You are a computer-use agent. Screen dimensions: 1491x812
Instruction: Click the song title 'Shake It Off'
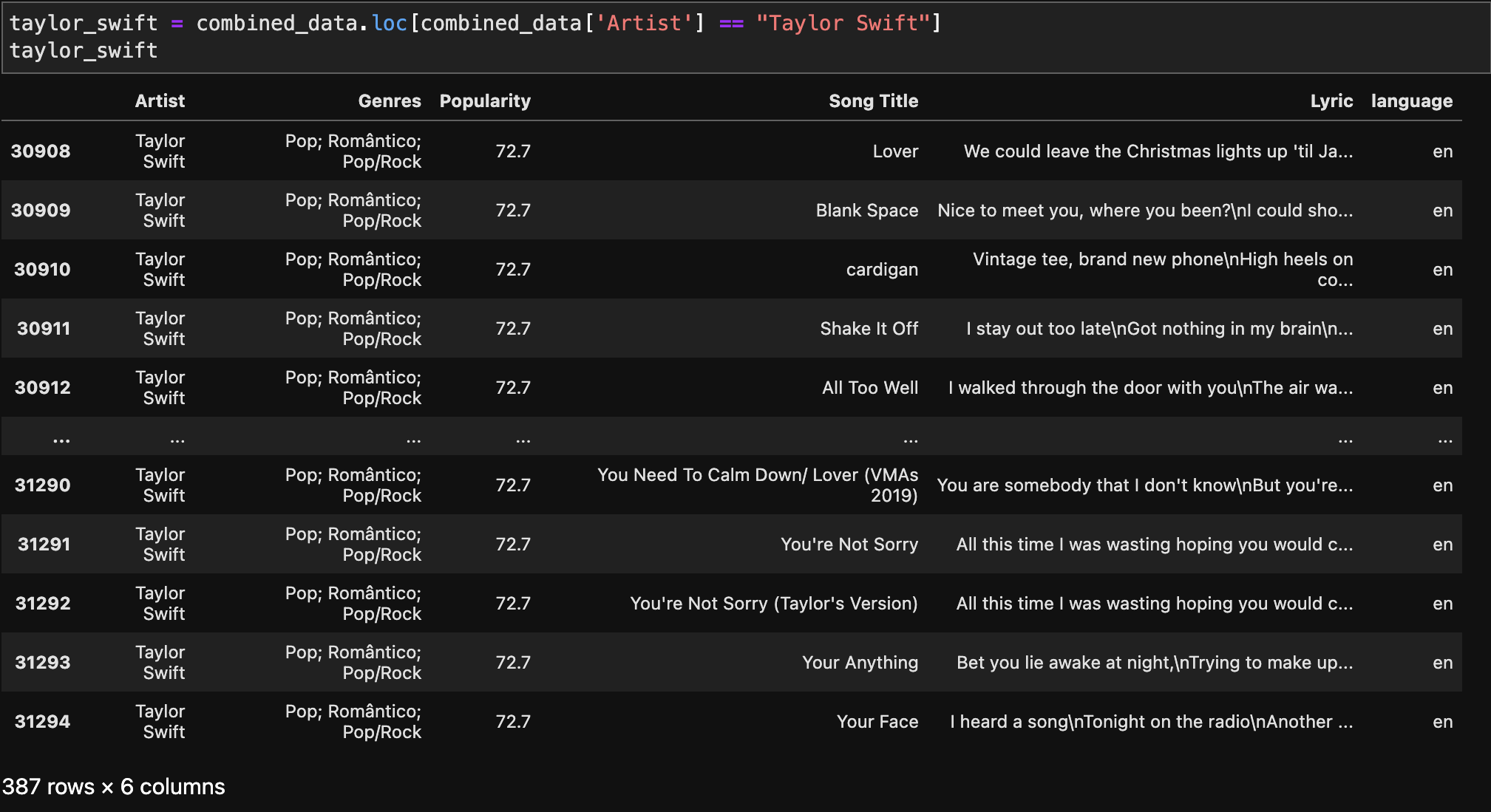tap(869, 329)
